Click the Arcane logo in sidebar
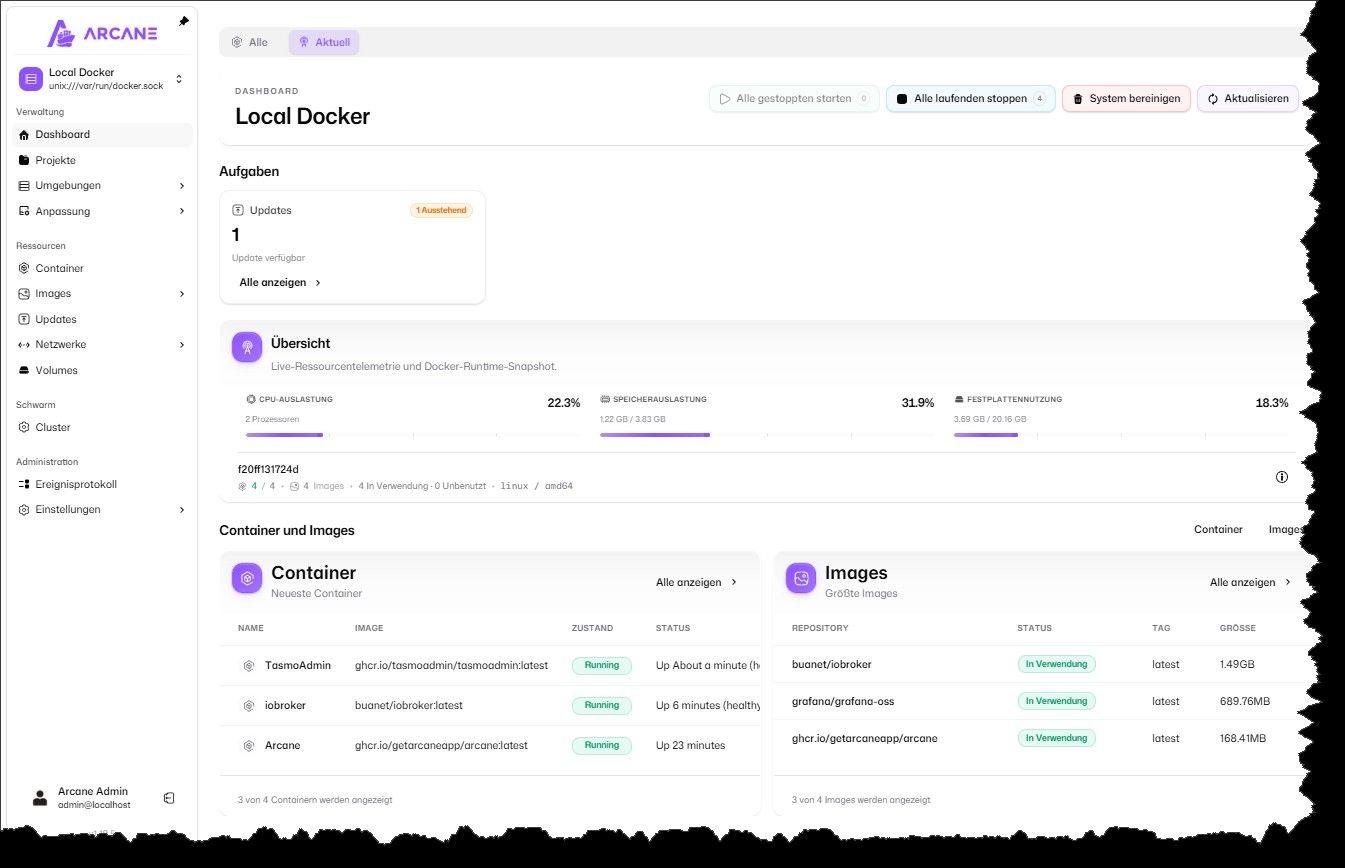The image size is (1345, 868). (102, 33)
